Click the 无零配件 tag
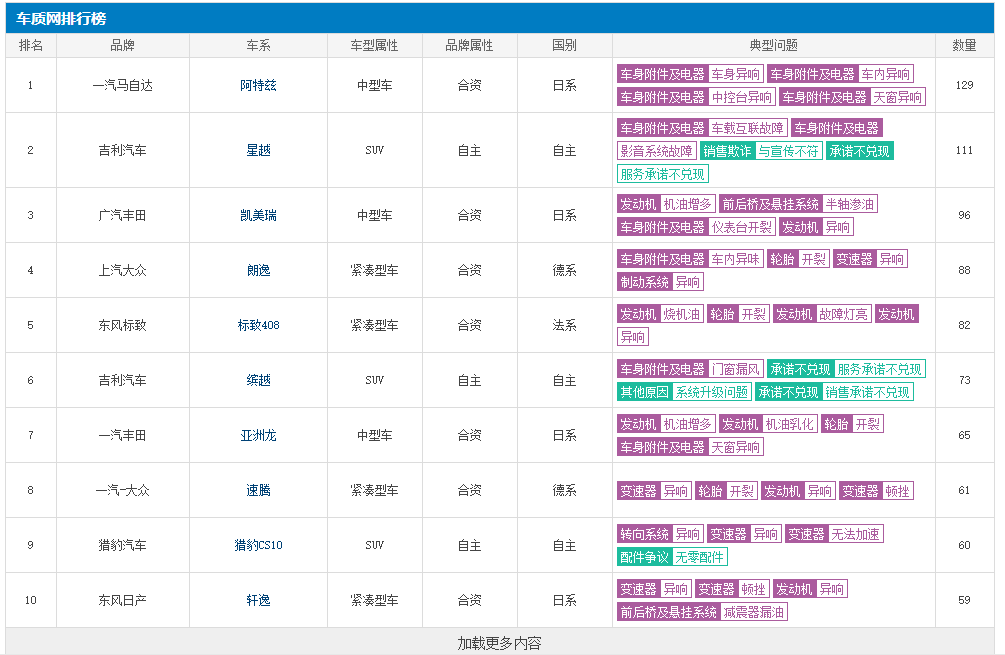The width and height of the screenshot is (1005, 655). (700, 557)
